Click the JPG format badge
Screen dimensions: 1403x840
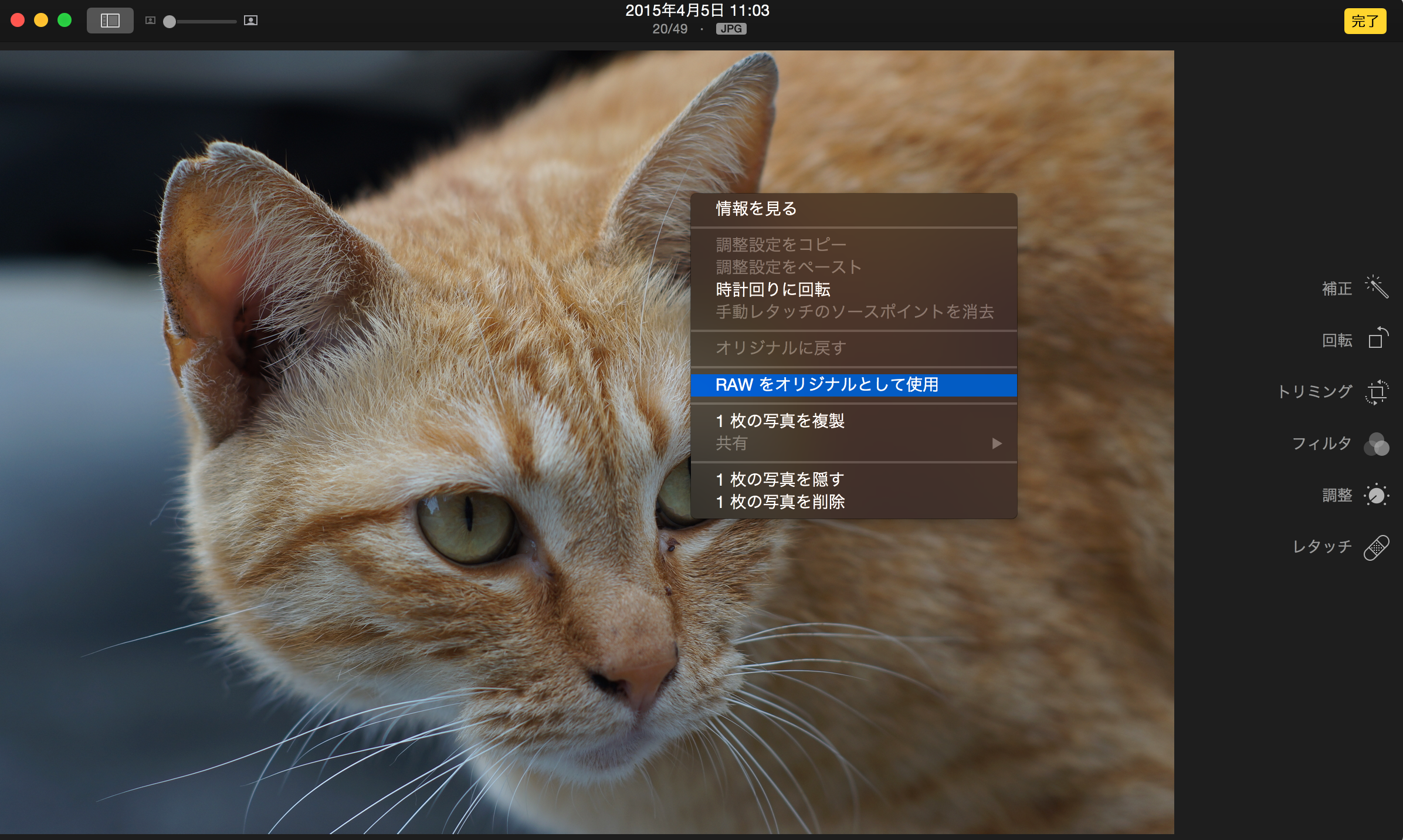tap(731, 29)
